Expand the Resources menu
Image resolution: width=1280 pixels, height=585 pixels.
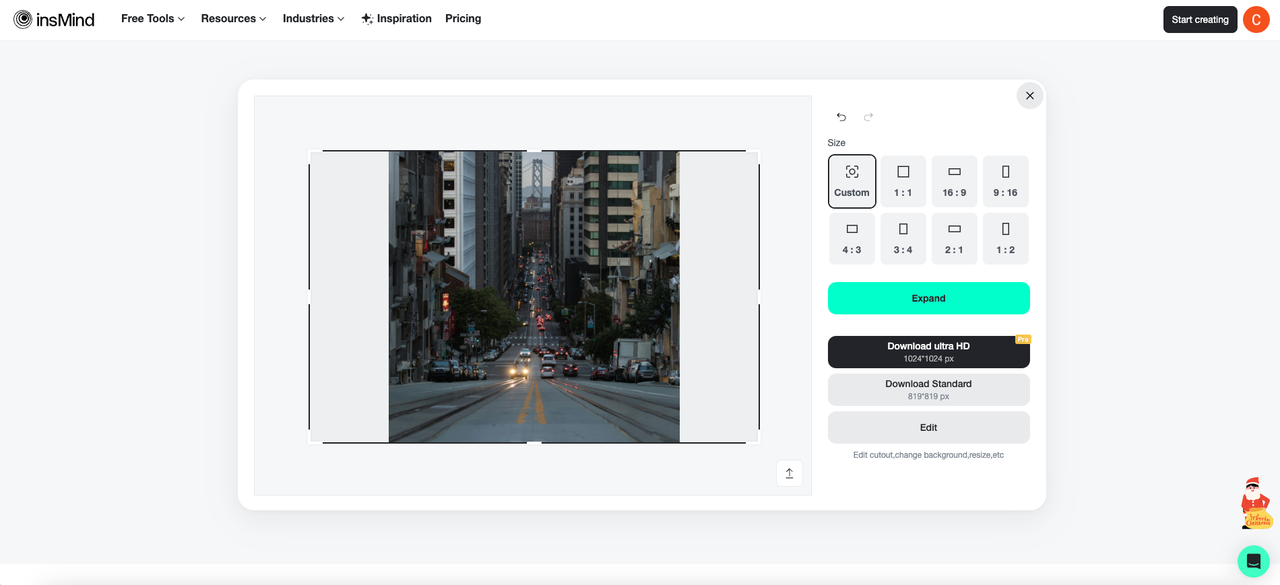click(x=234, y=19)
